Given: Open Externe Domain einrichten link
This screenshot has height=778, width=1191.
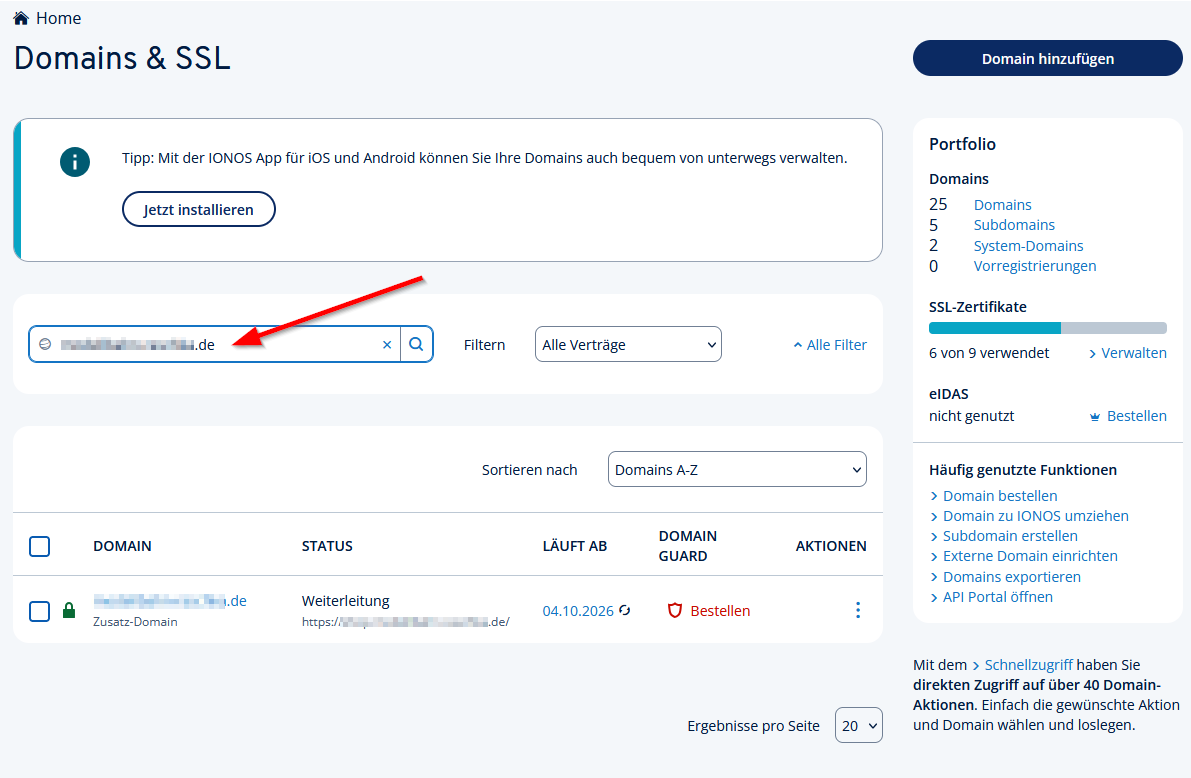Looking at the screenshot, I should tap(1030, 556).
